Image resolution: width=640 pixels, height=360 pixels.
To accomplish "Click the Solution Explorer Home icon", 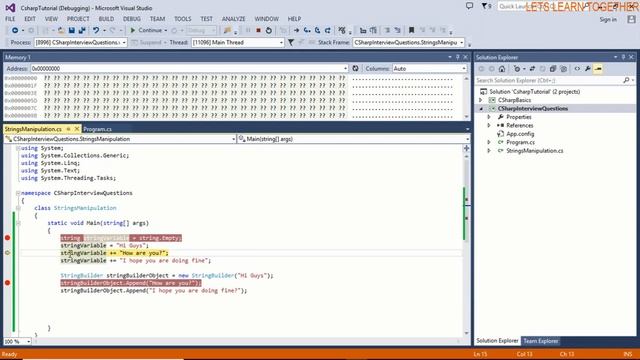I will [x=502, y=69].
